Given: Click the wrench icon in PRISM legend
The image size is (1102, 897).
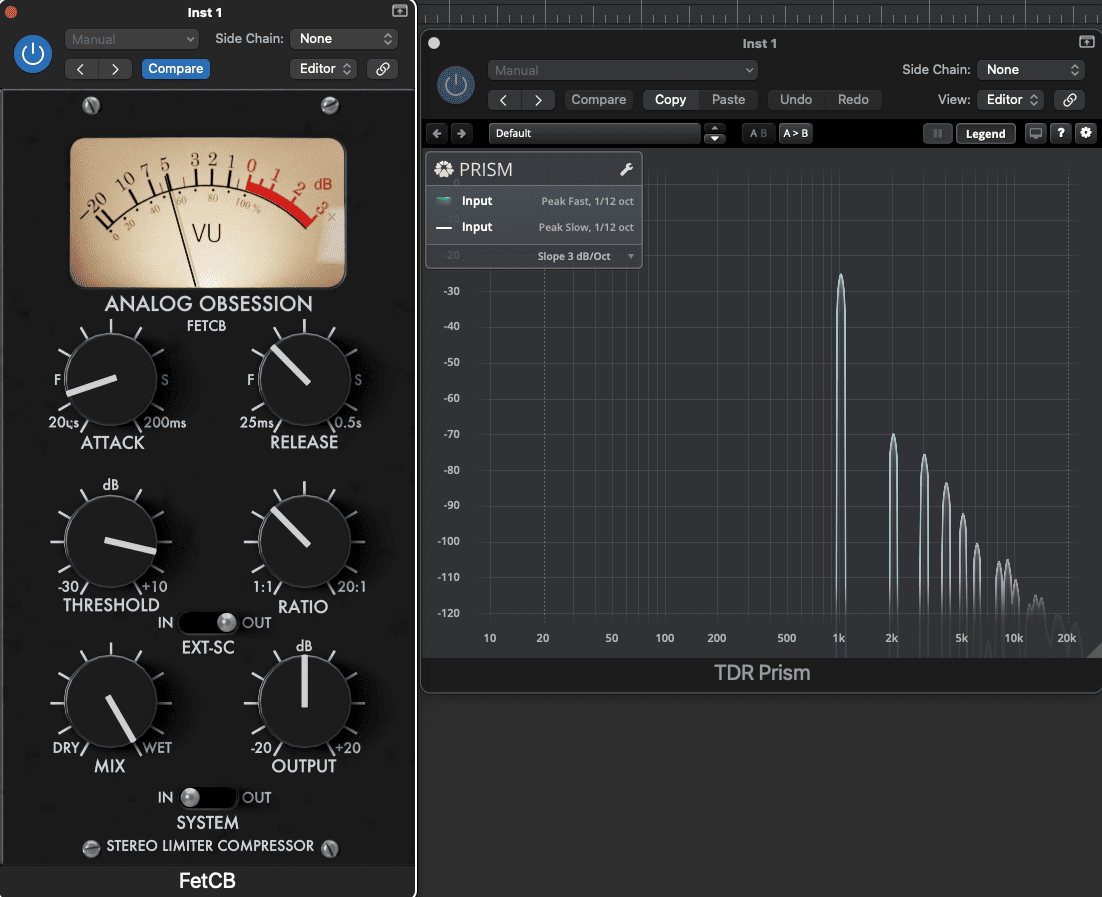Looking at the screenshot, I should (x=627, y=170).
